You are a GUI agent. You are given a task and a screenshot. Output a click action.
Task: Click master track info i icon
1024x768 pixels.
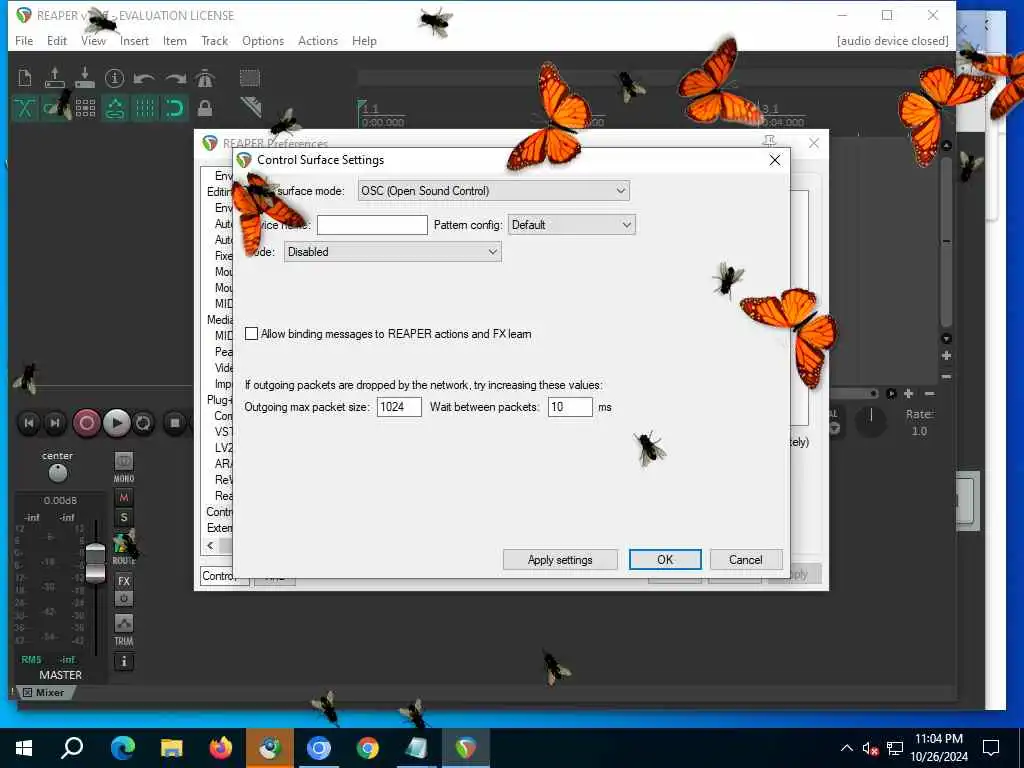click(x=123, y=662)
